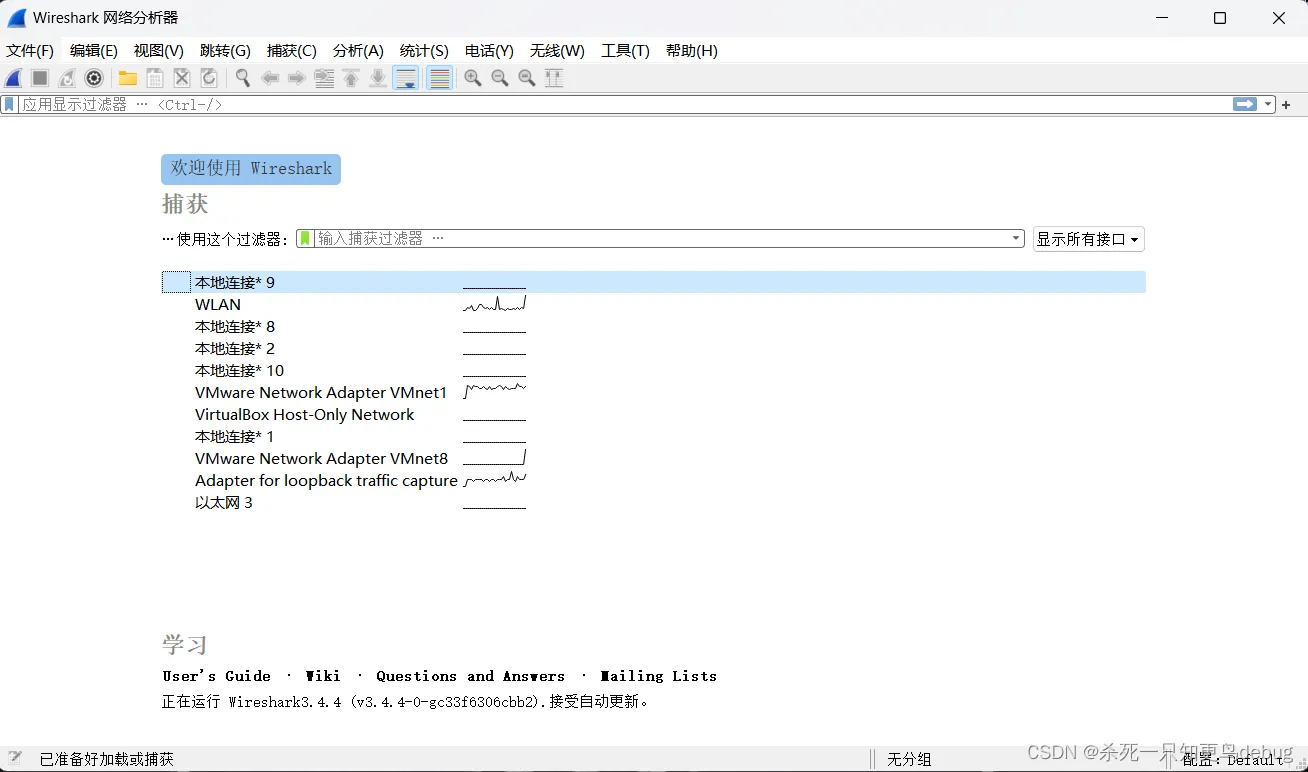Click the go to specified packet icon
The image size is (1308, 772).
(324, 78)
